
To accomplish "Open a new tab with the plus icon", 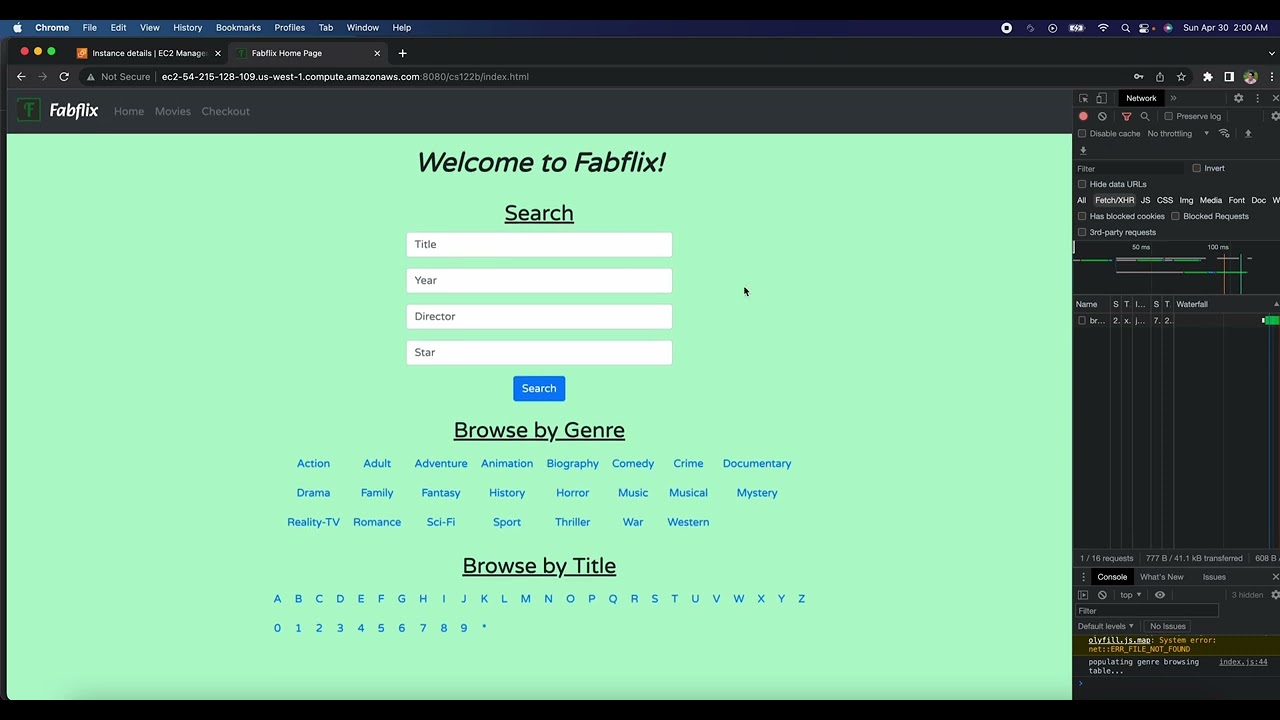I will [402, 53].
